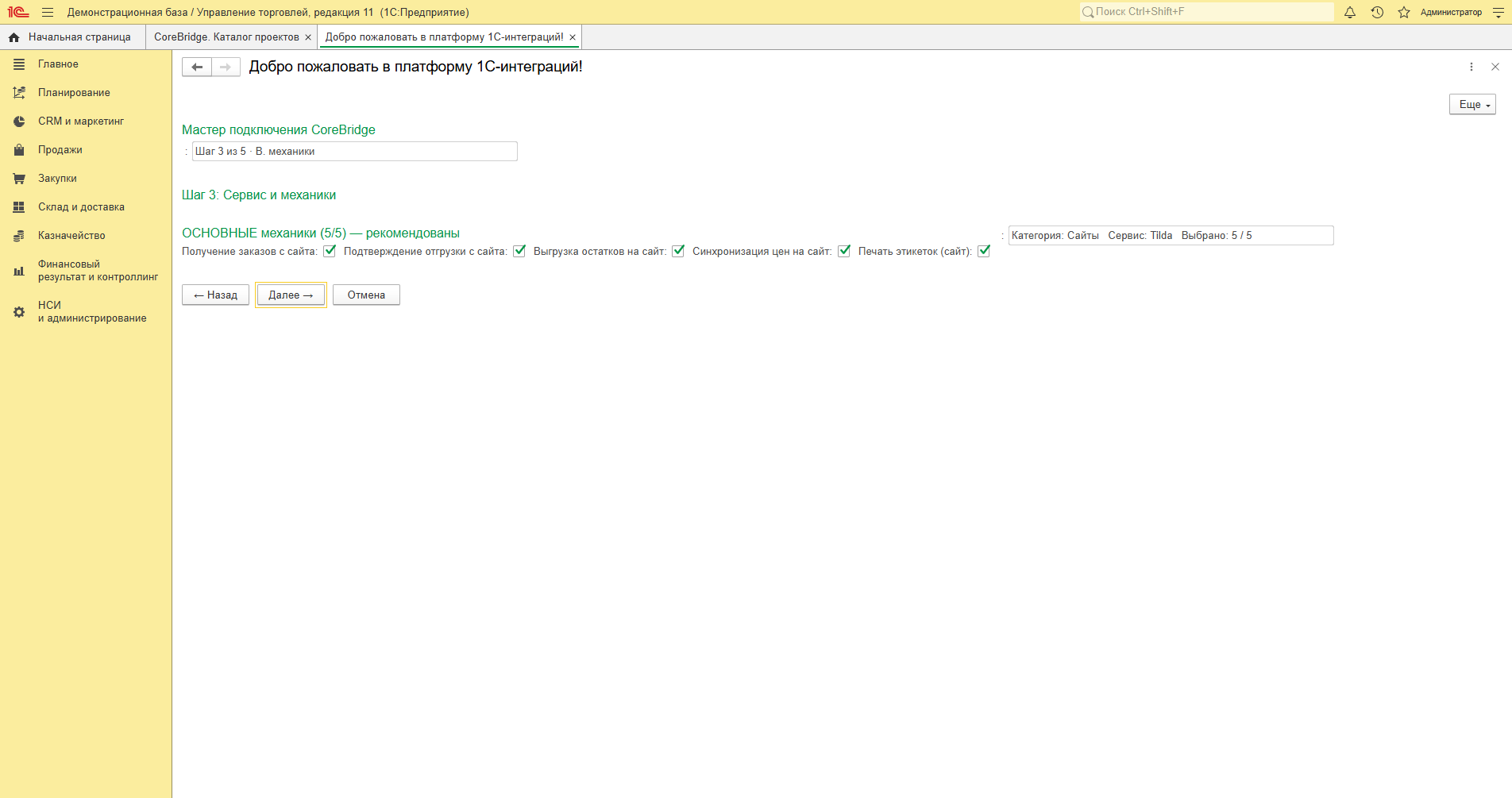Click the Печать этикеток (сайт) label

(915, 252)
